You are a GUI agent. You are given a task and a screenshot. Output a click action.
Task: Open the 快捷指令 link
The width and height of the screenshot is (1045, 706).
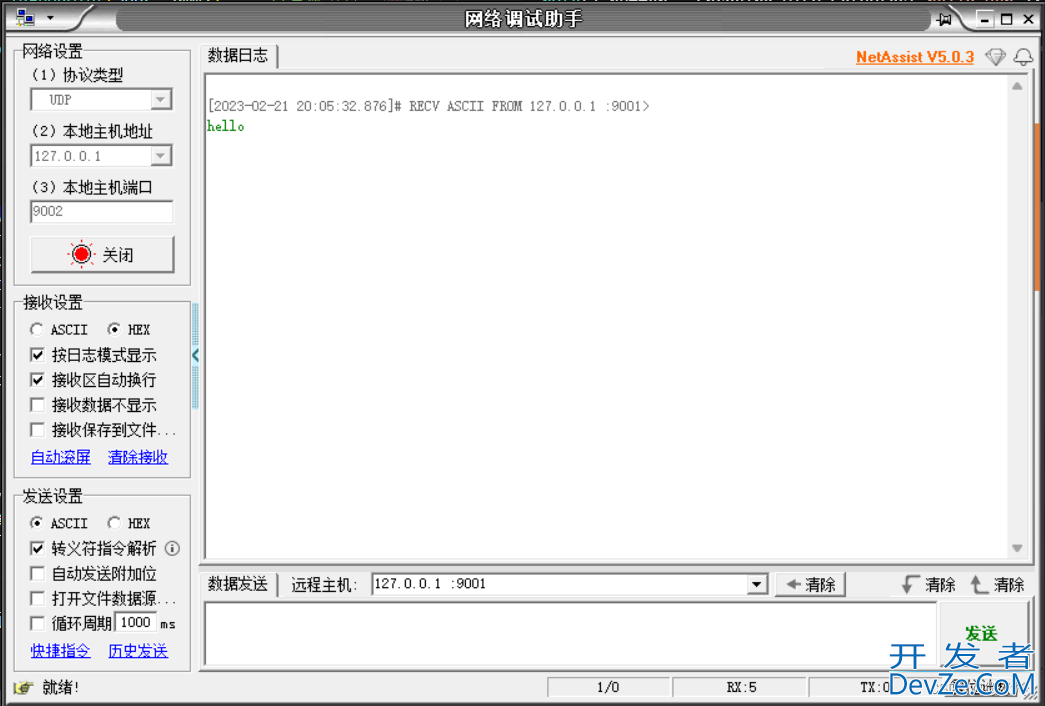(60, 650)
